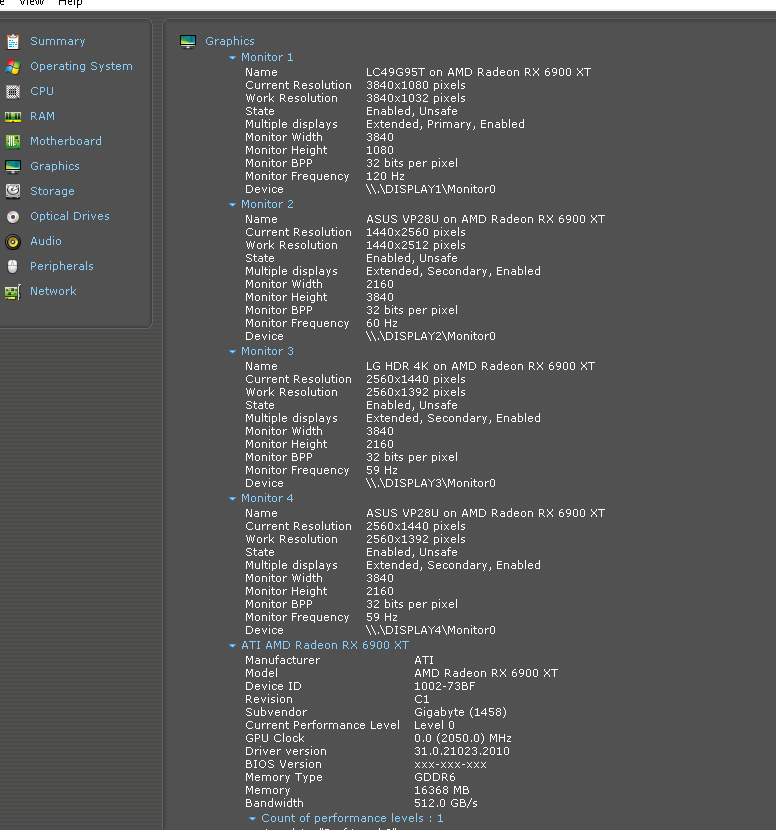Click the Summary clipboard icon
The image size is (776, 830).
tap(13, 41)
